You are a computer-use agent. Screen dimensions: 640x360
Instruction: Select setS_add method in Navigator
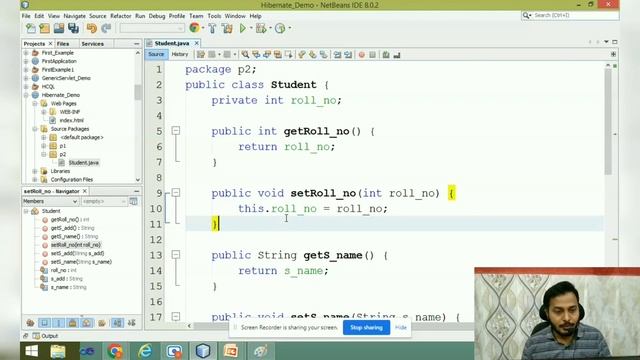click(77, 253)
